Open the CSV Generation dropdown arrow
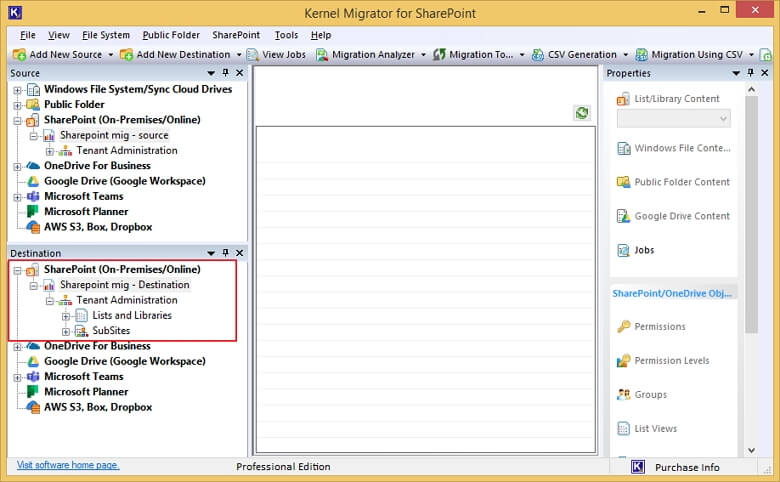 tap(625, 55)
